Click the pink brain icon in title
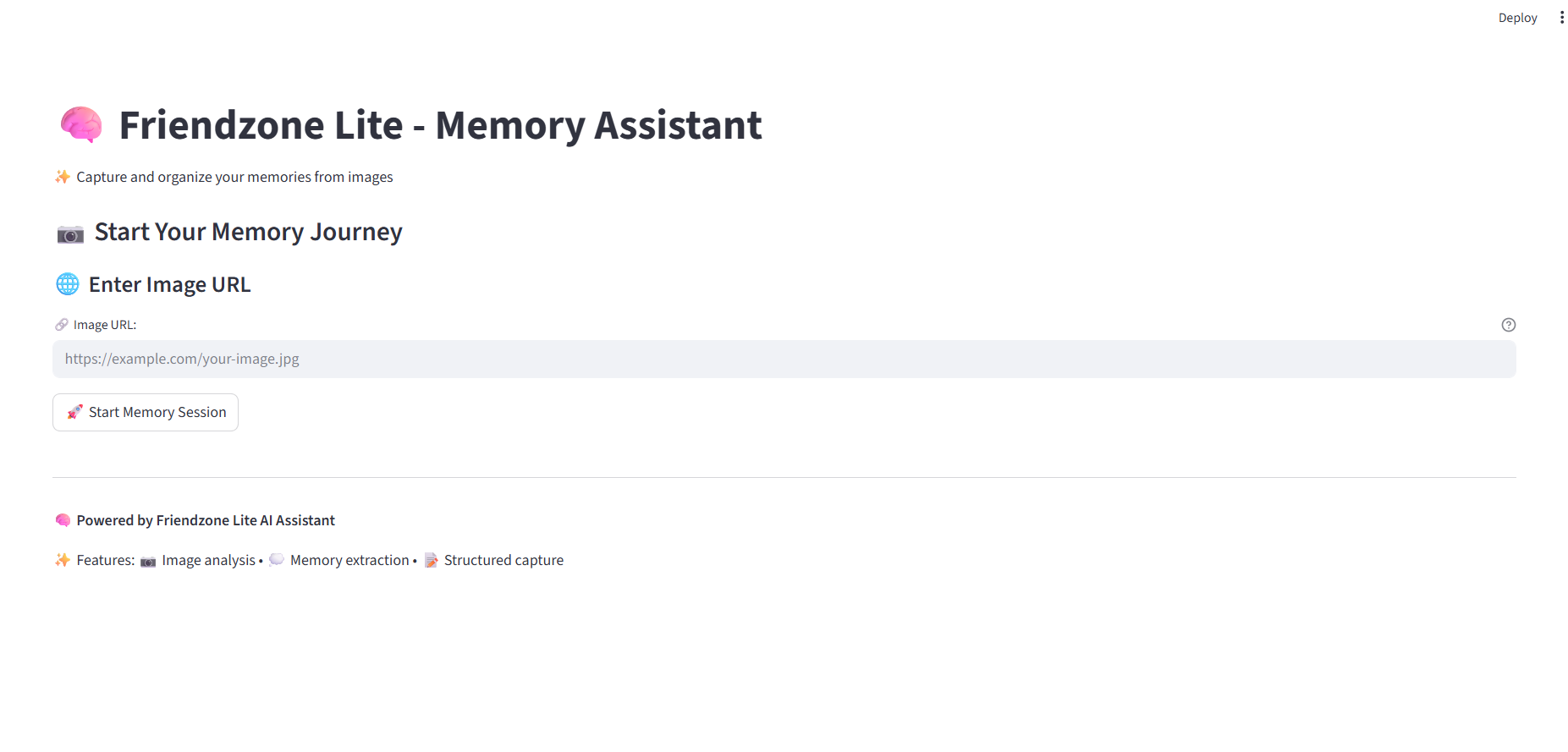The height and width of the screenshot is (752, 1568). pos(81,125)
